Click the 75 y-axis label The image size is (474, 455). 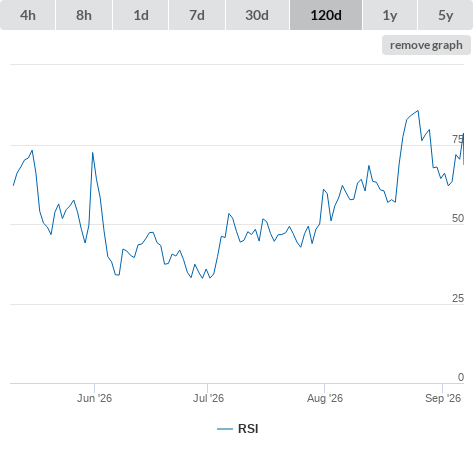(x=458, y=139)
